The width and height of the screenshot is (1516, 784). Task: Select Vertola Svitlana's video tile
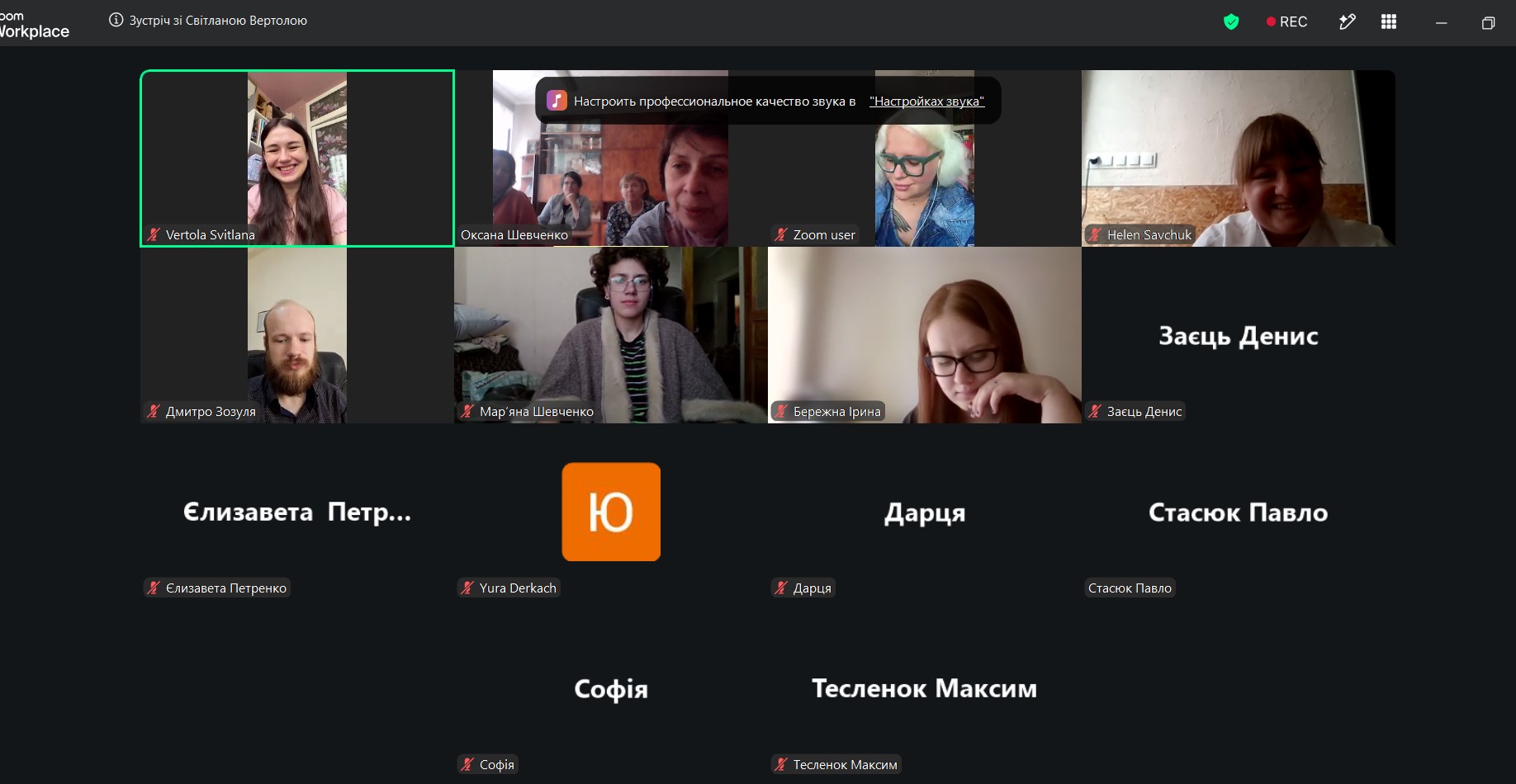[x=297, y=158]
